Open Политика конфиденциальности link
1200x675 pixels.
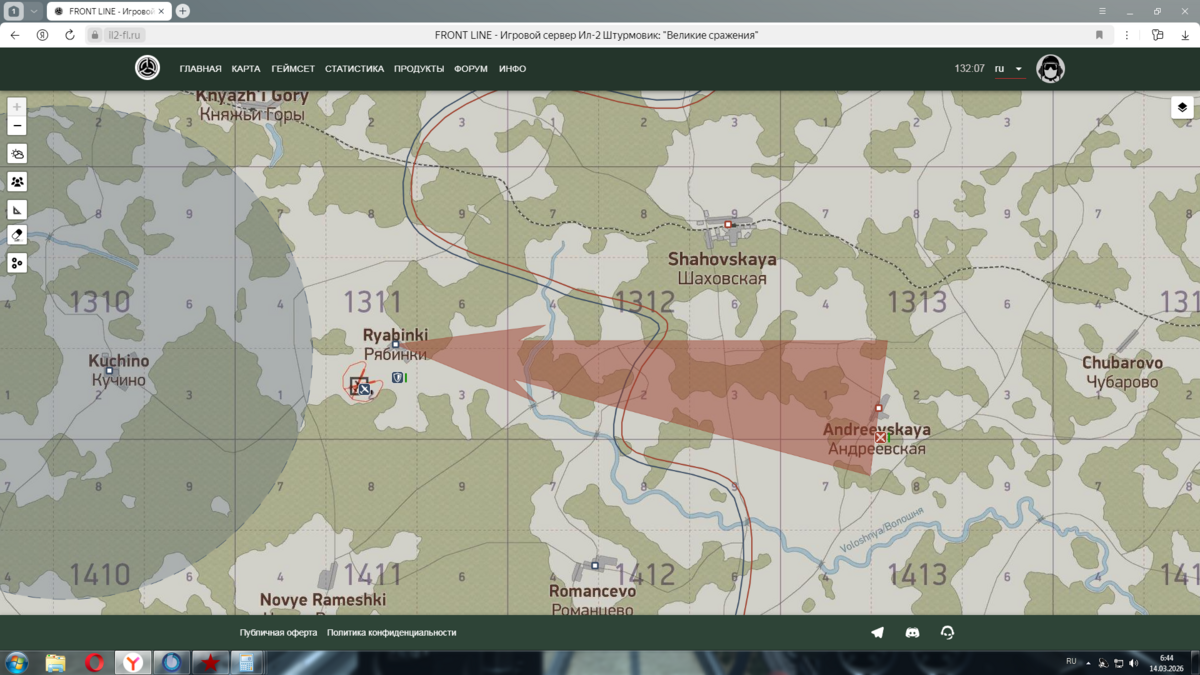pyautogui.click(x=391, y=633)
